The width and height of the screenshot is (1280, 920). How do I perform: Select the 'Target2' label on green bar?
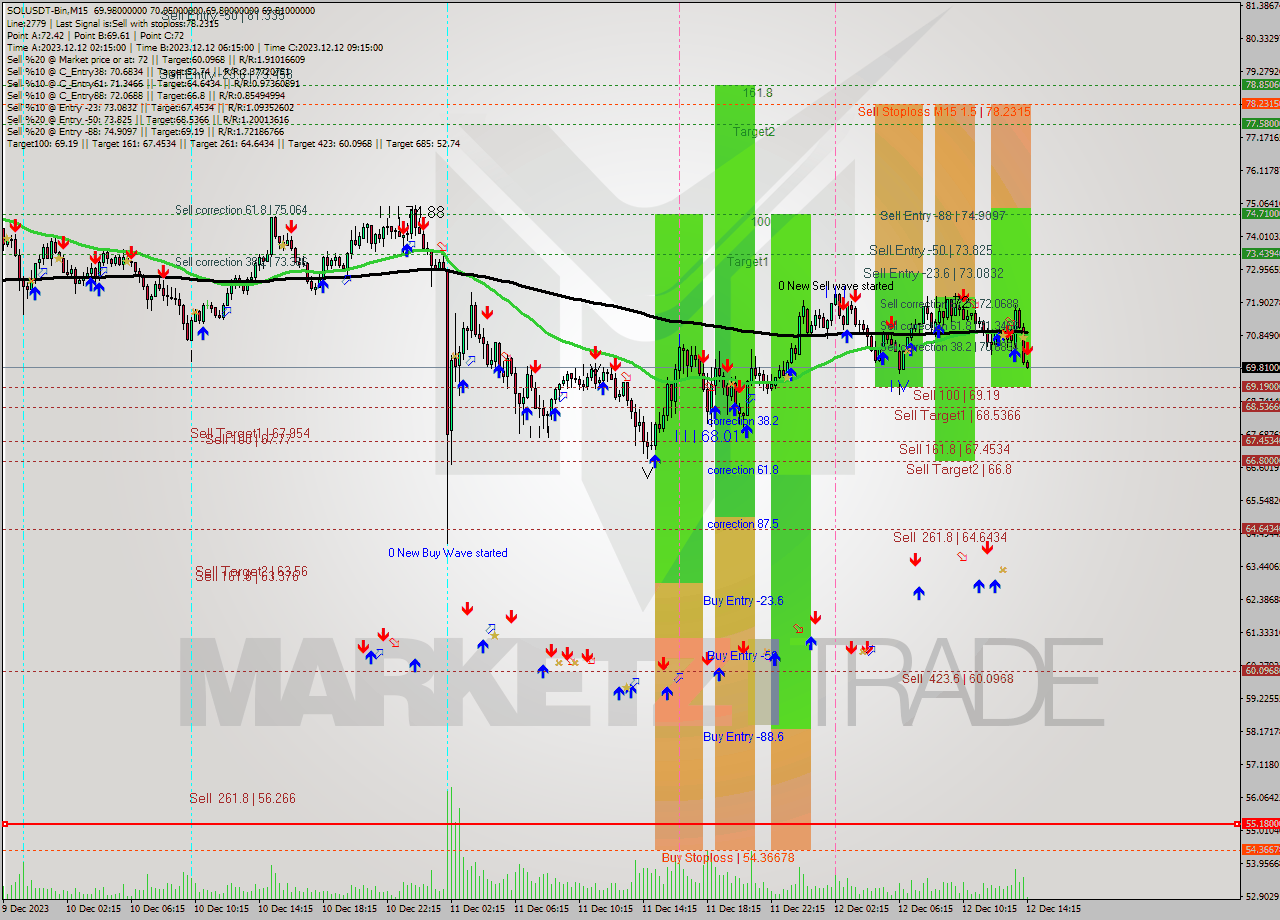[x=753, y=132]
